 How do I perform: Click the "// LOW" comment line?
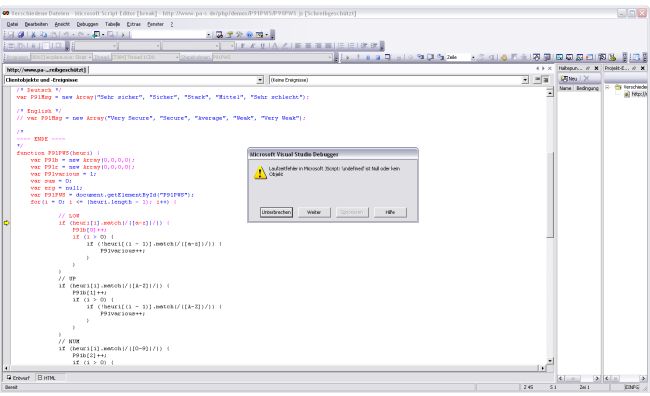[68, 216]
